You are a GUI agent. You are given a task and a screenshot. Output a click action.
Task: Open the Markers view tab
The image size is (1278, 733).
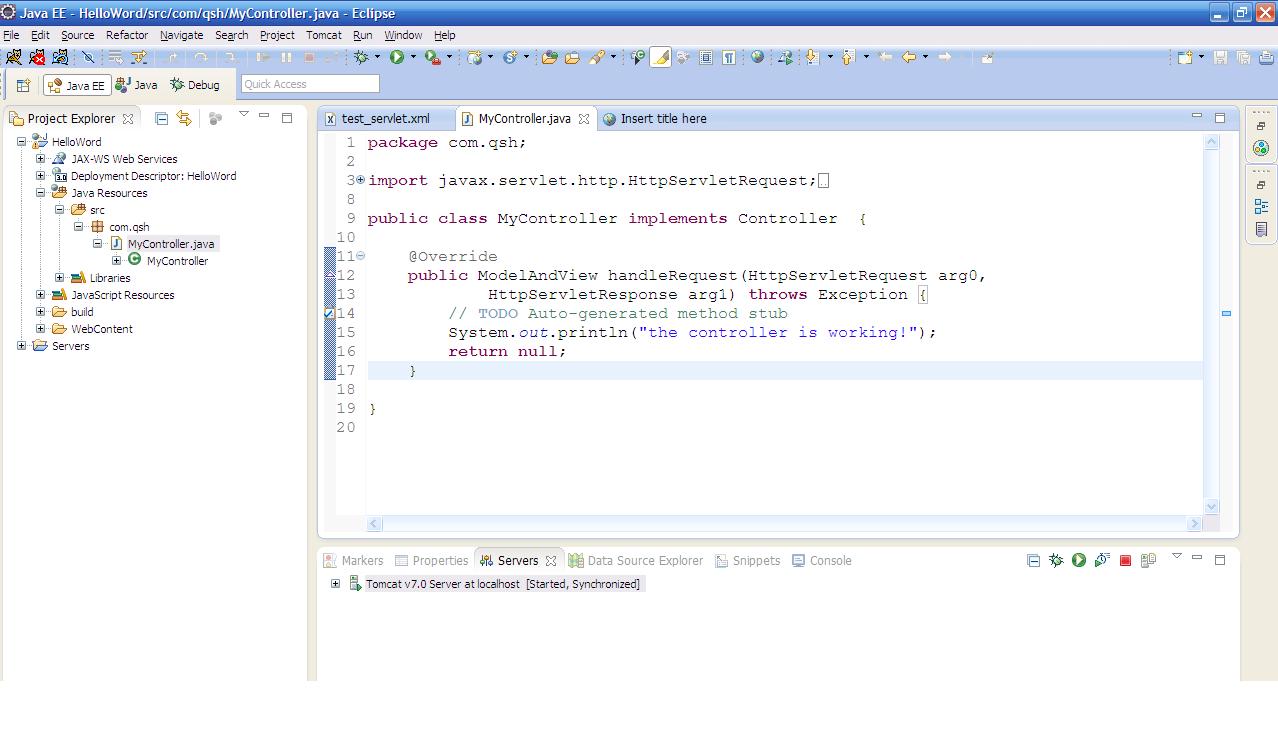pos(353,560)
